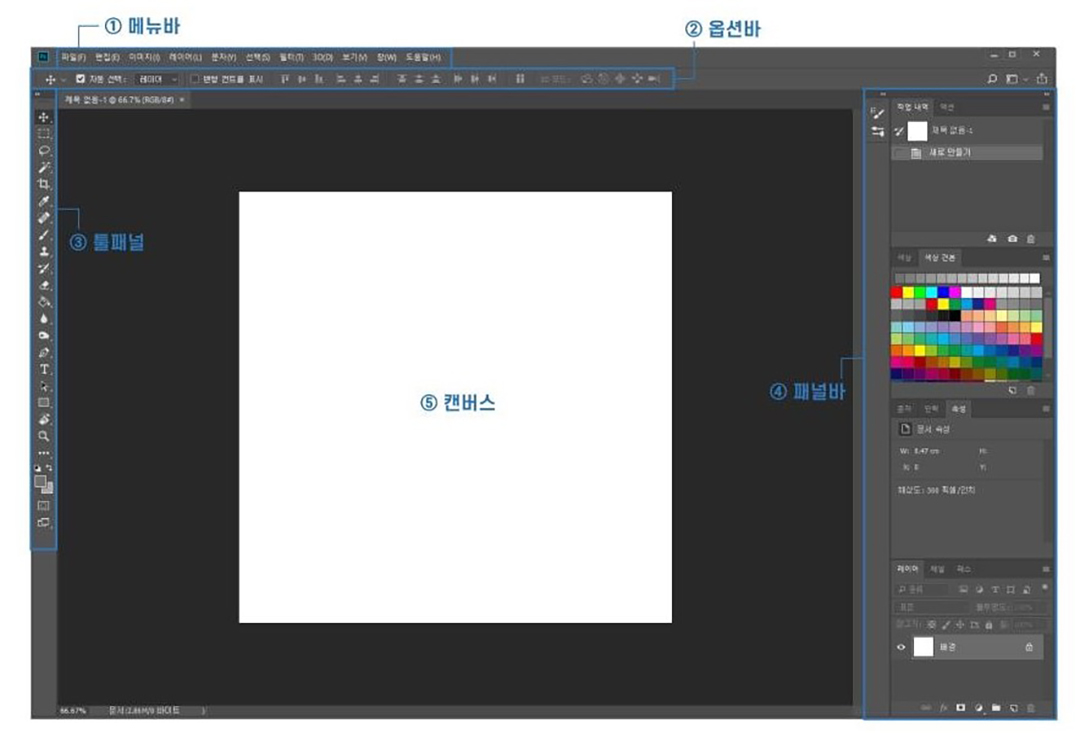
Task: Pick the red swatch in Swatches panel
Action: pyautogui.click(x=896, y=293)
